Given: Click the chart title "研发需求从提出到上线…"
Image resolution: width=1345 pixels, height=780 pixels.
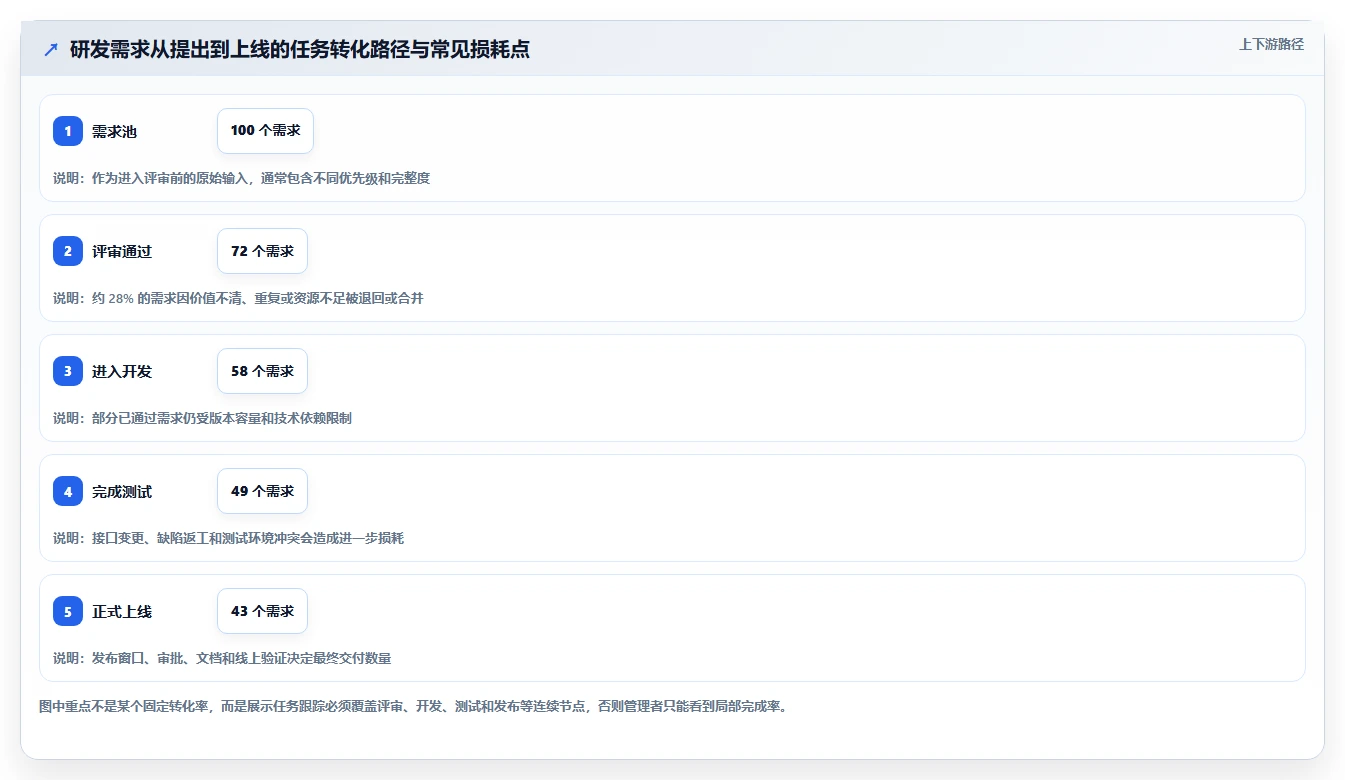Looking at the screenshot, I should tap(300, 50).
